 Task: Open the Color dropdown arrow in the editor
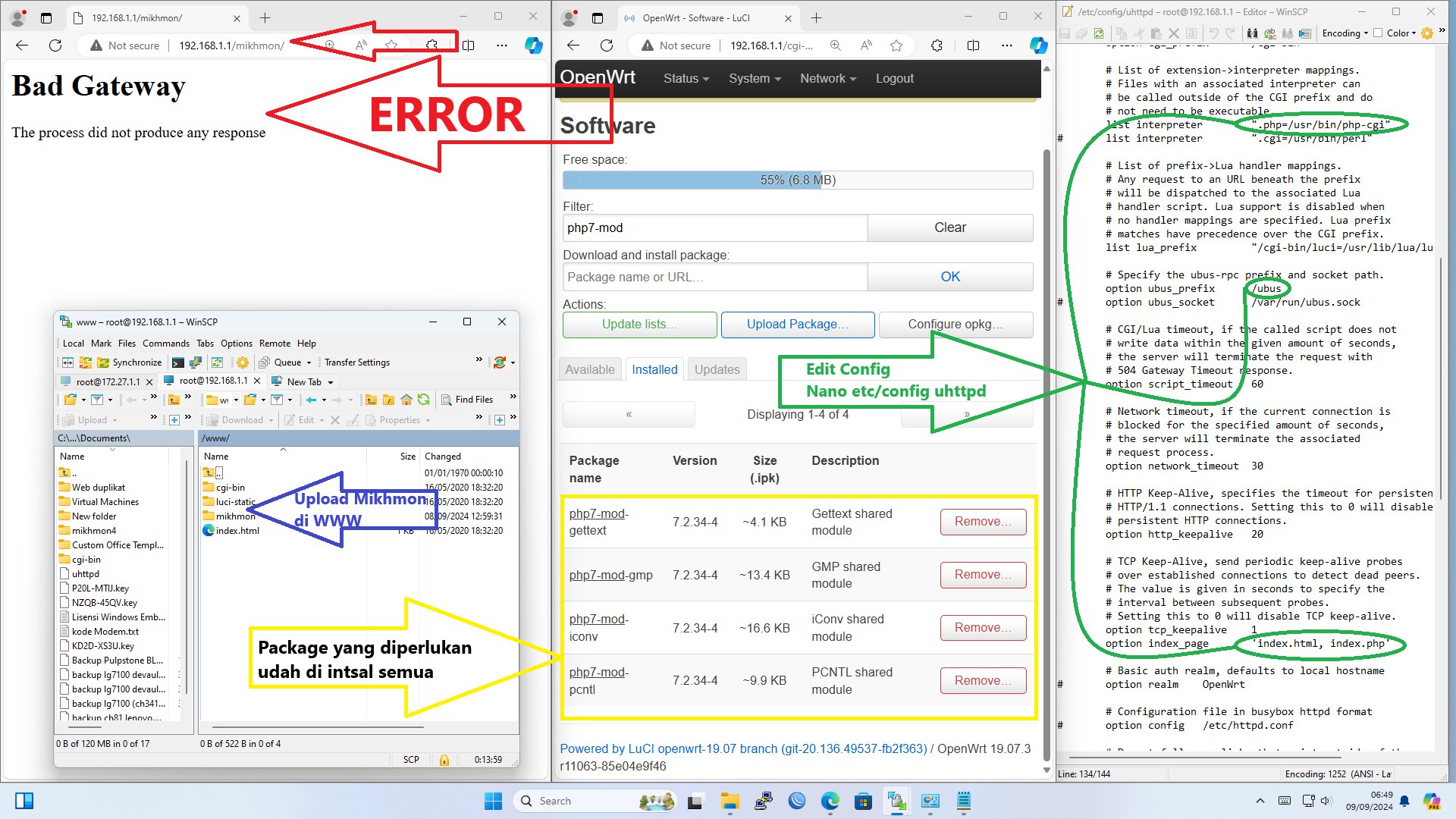tap(1414, 33)
